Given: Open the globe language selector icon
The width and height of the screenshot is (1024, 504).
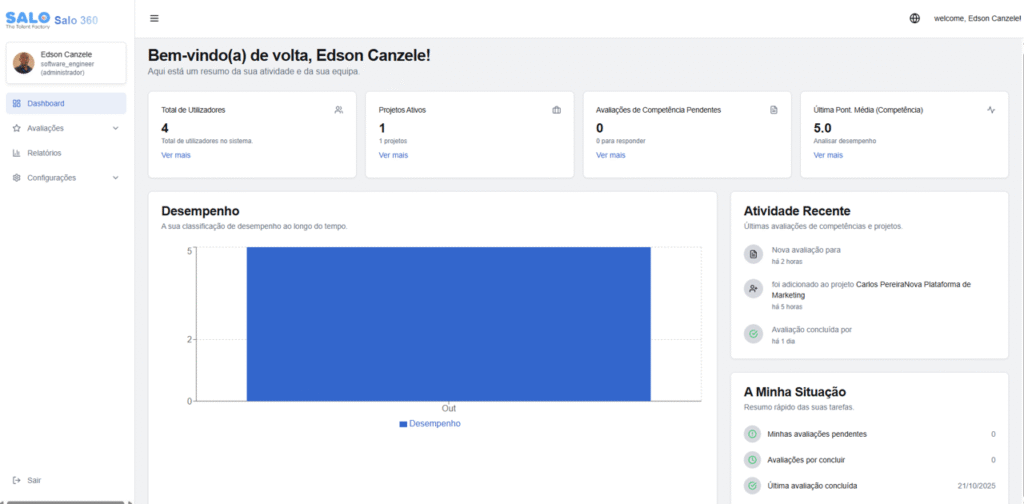Looking at the screenshot, I should coord(915,18).
